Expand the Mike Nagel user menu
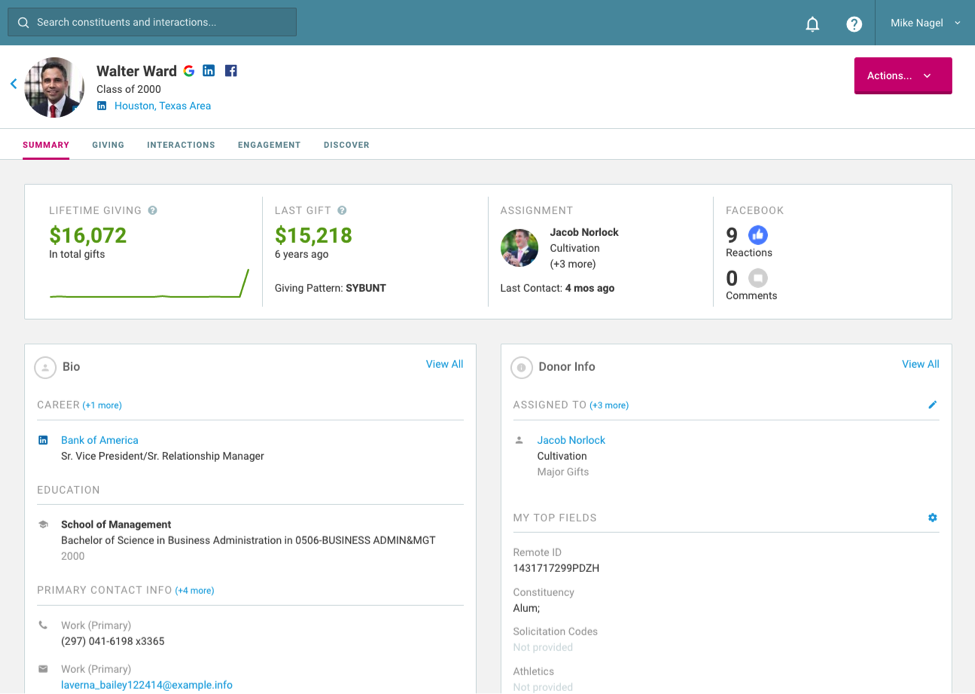Viewport: 975px width, 694px height. [x=925, y=23]
